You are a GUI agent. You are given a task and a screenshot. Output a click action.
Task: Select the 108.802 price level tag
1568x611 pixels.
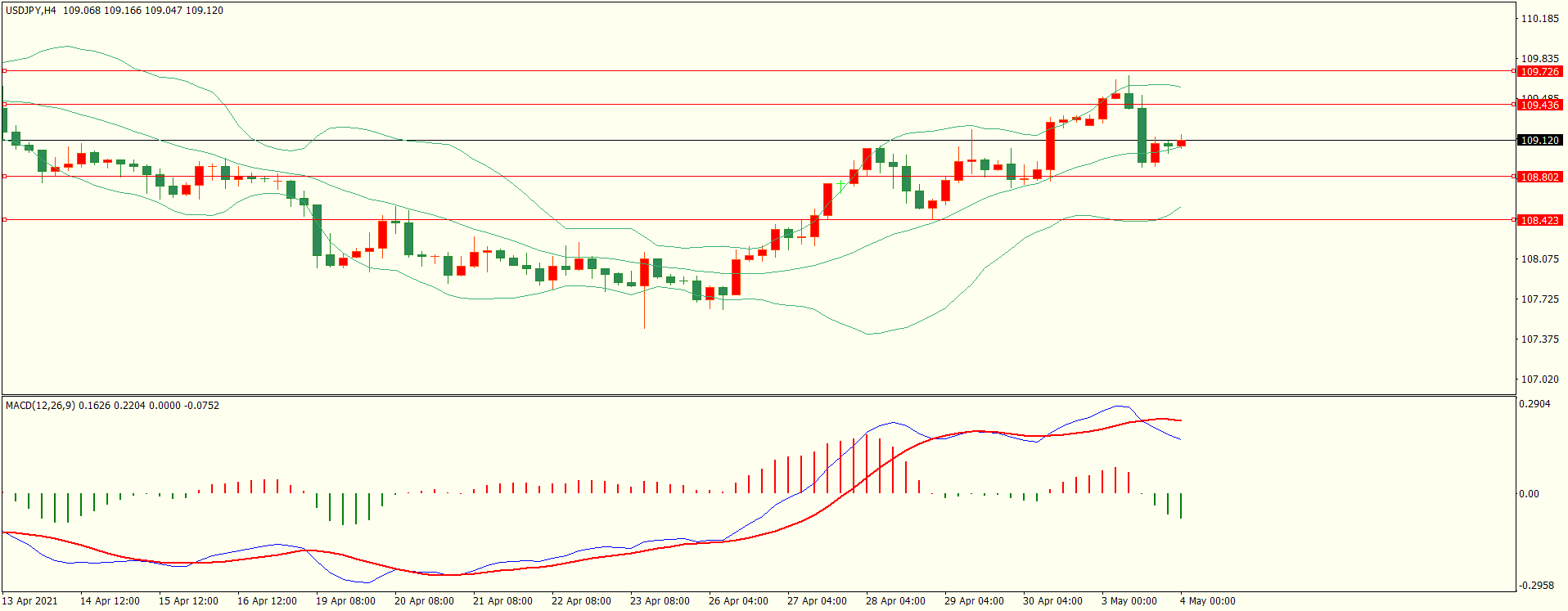(x=1539, y=177)
